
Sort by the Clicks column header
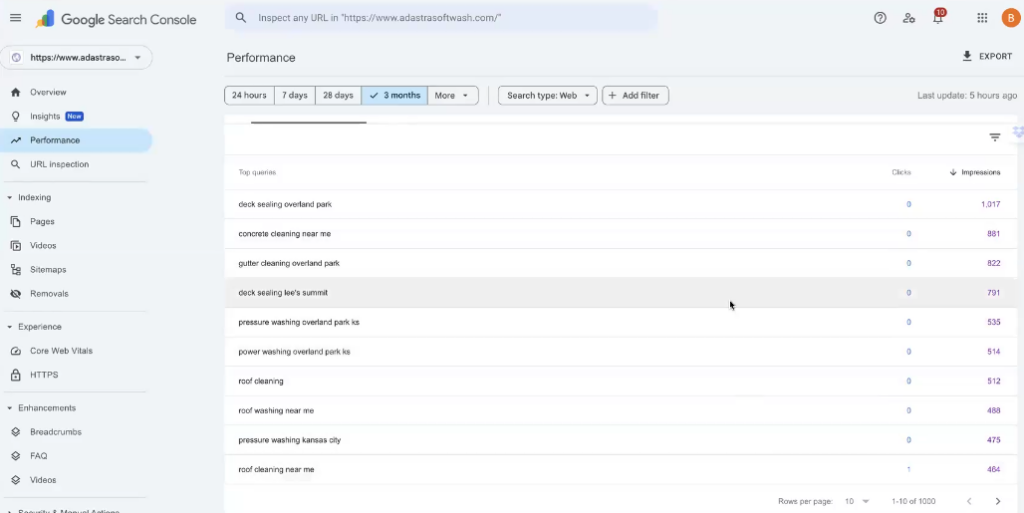tap(901, 172)
